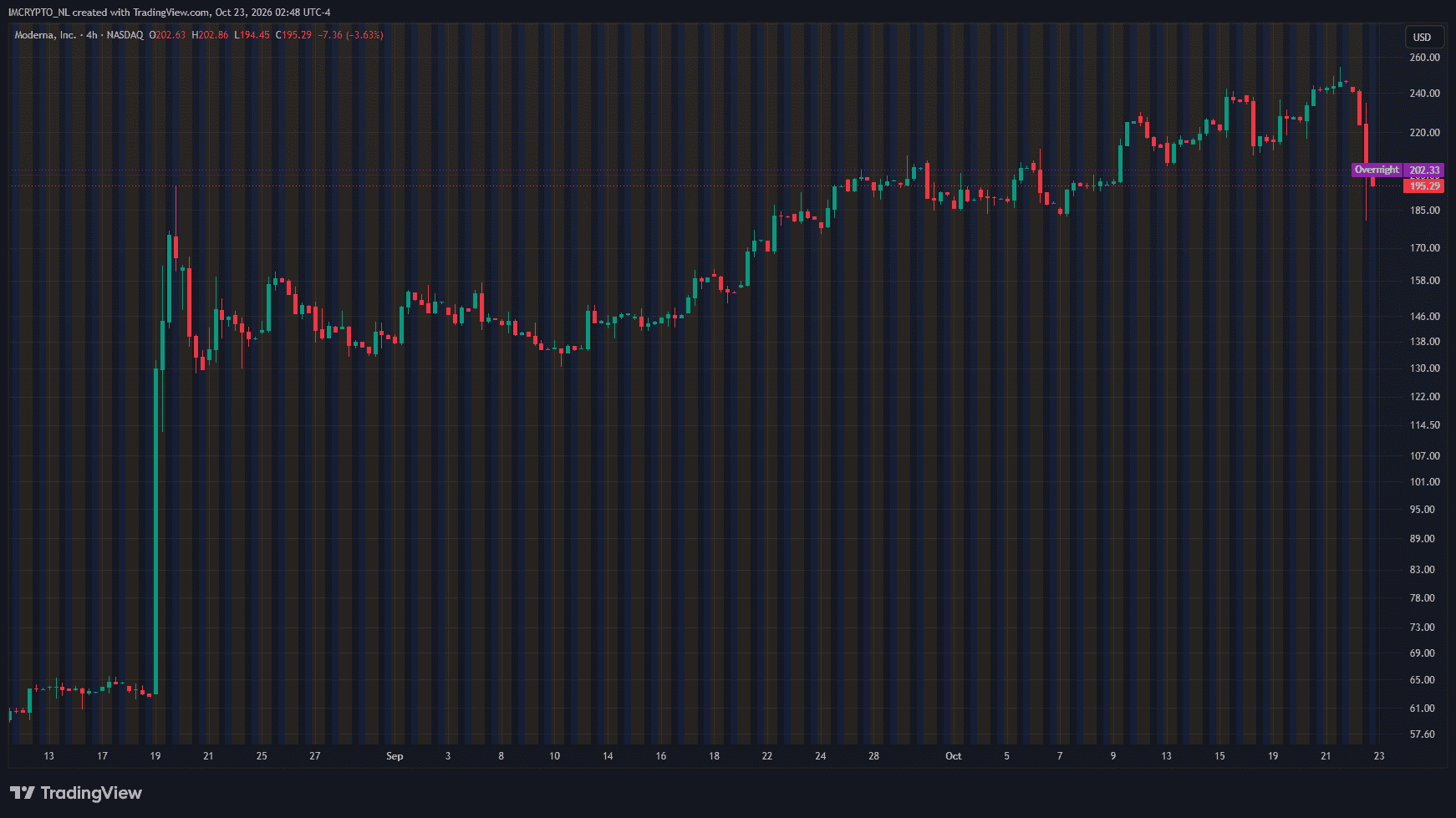1456x818 pixels.
Task: Click the 240.00 price axis label
Action: point(1424,94)
